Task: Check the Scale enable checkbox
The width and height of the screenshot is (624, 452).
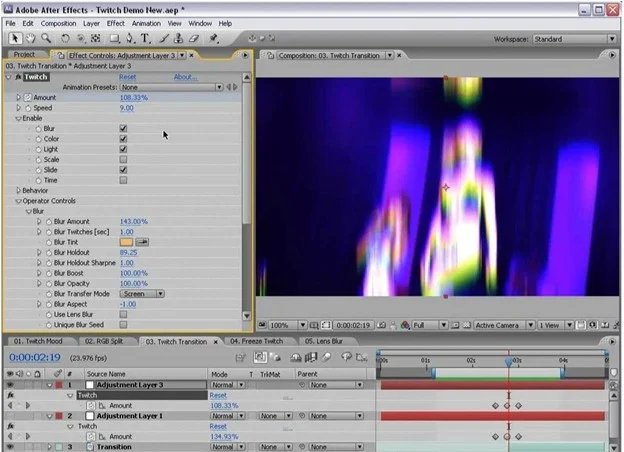Action: pyautogui.click(x=123, y=160)
